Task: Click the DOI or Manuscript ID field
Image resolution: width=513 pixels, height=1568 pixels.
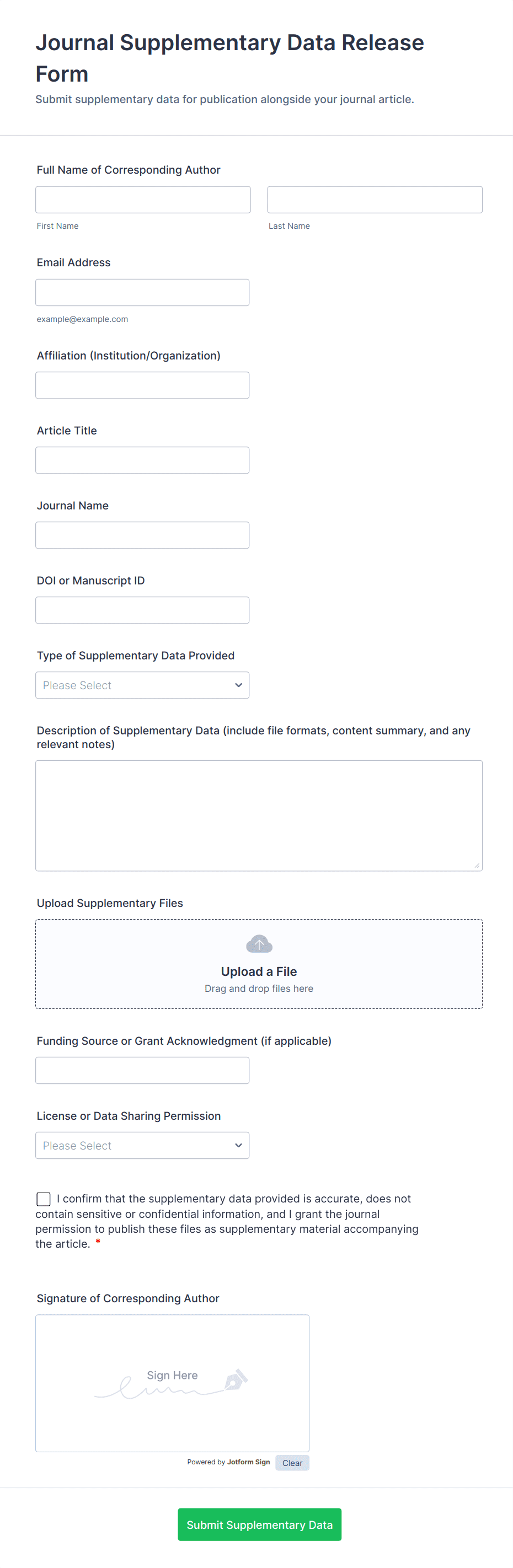Action: [x=142, y=610]
